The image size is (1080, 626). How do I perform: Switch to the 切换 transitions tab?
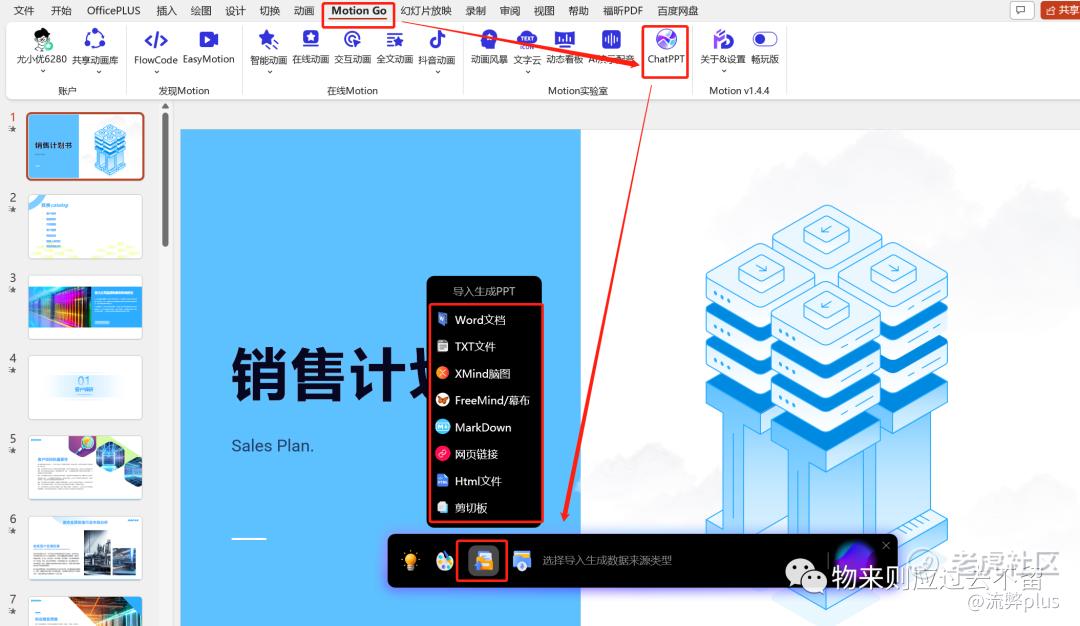pyautogui.click(x=270, y=10)
